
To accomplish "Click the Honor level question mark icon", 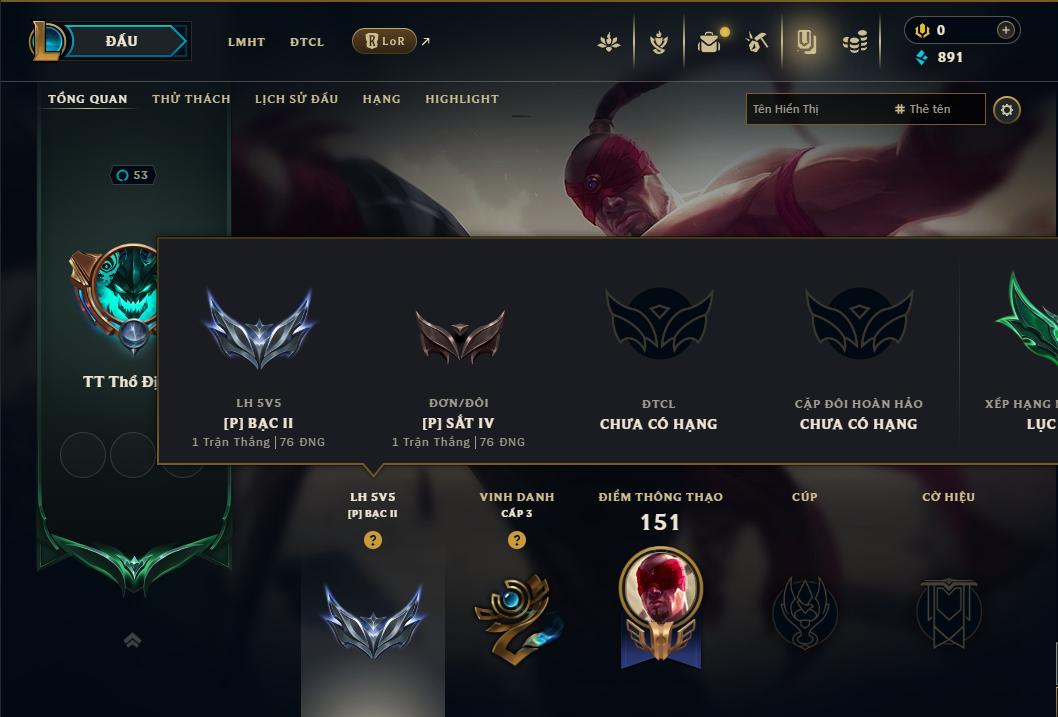I will (x=517, y=540).
